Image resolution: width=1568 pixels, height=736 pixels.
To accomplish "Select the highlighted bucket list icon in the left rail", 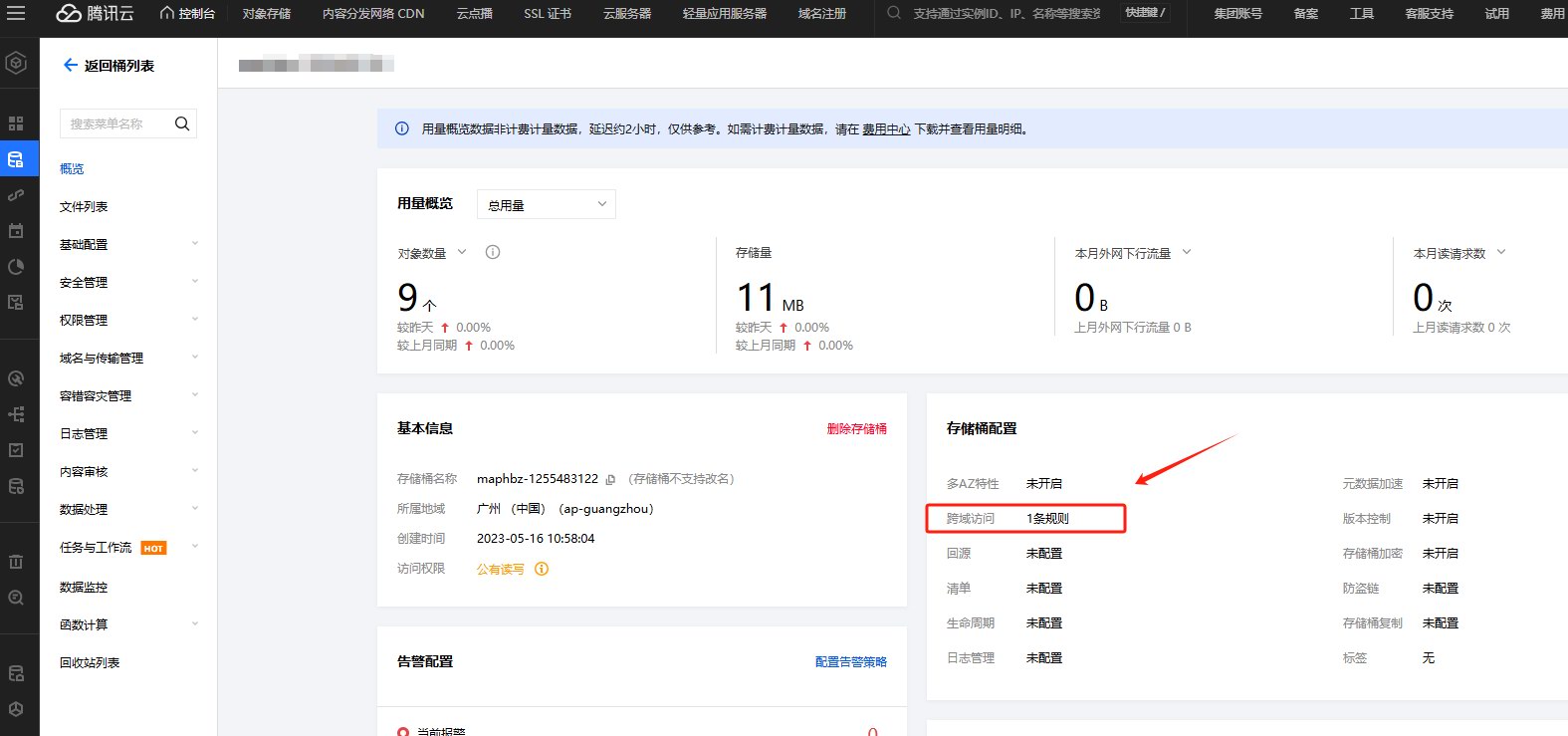I will coord(16,159).
